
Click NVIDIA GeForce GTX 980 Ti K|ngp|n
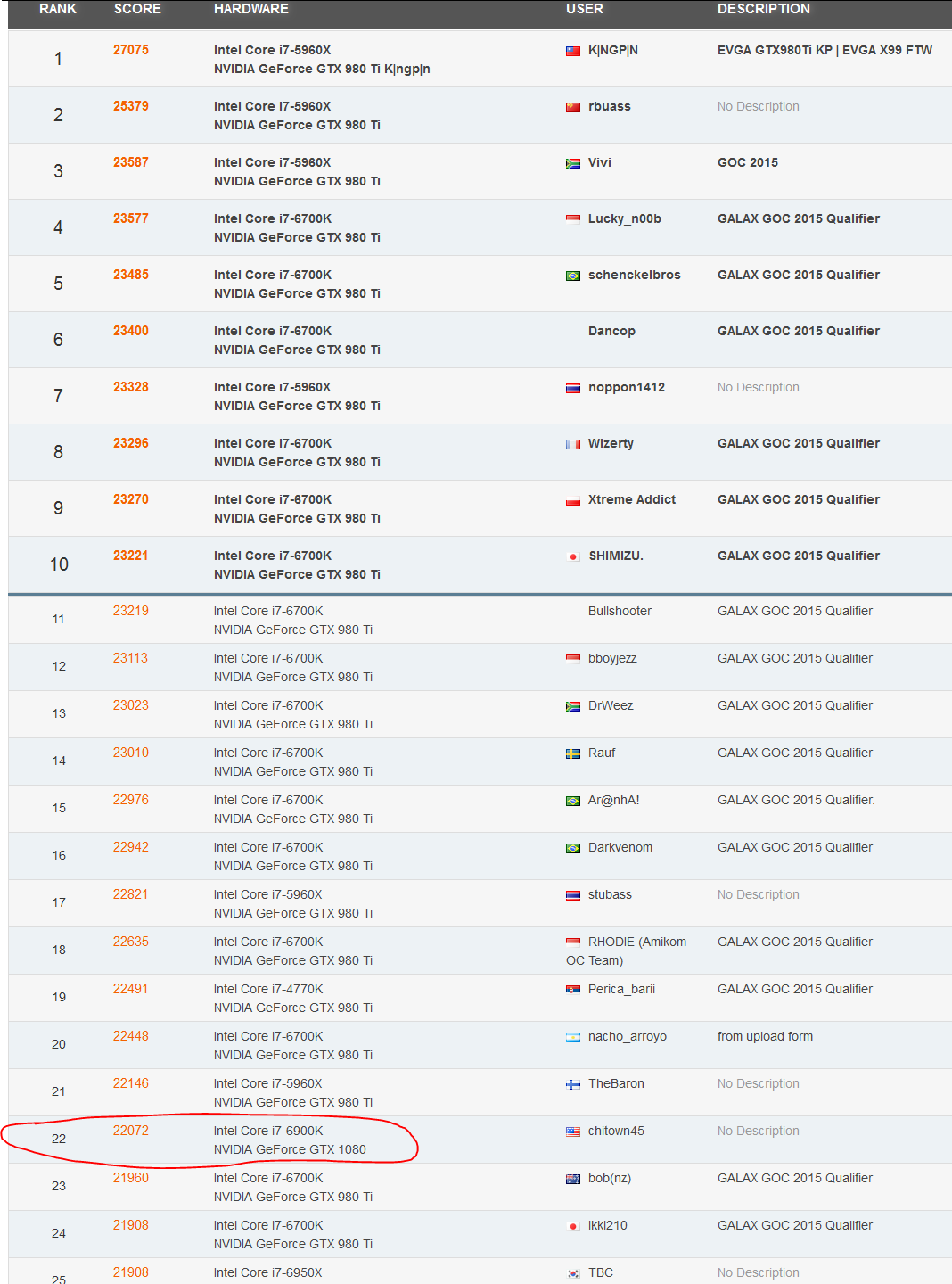(x=322, y=69)
